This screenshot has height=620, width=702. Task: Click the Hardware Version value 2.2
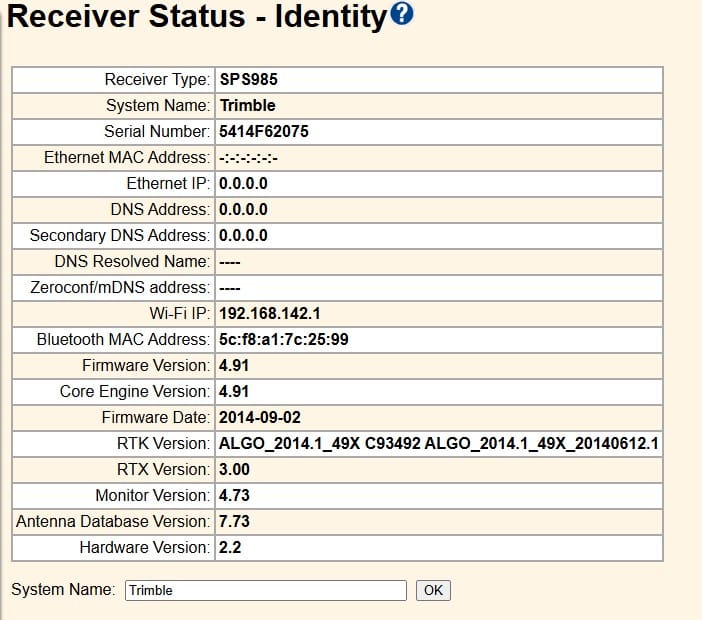pyautogui.click(x=230, y=547)
